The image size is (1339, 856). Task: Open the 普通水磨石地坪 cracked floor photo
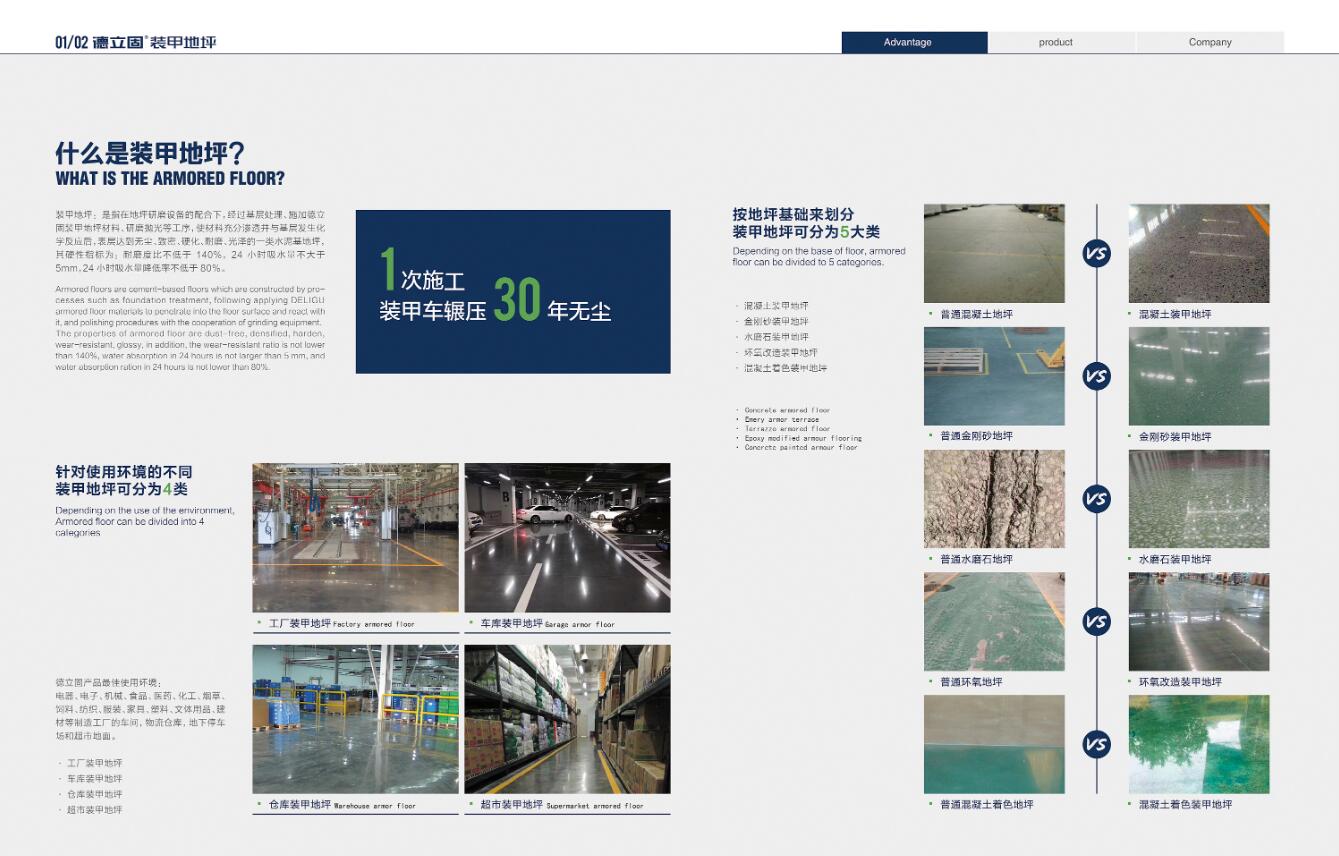click(x=994, y=499)
